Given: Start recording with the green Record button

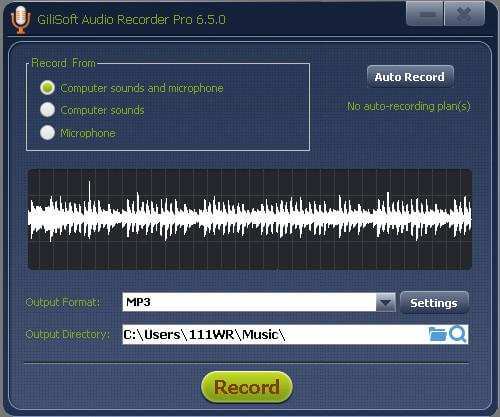Looking at the screenshot, I should (x=247, y=387).
